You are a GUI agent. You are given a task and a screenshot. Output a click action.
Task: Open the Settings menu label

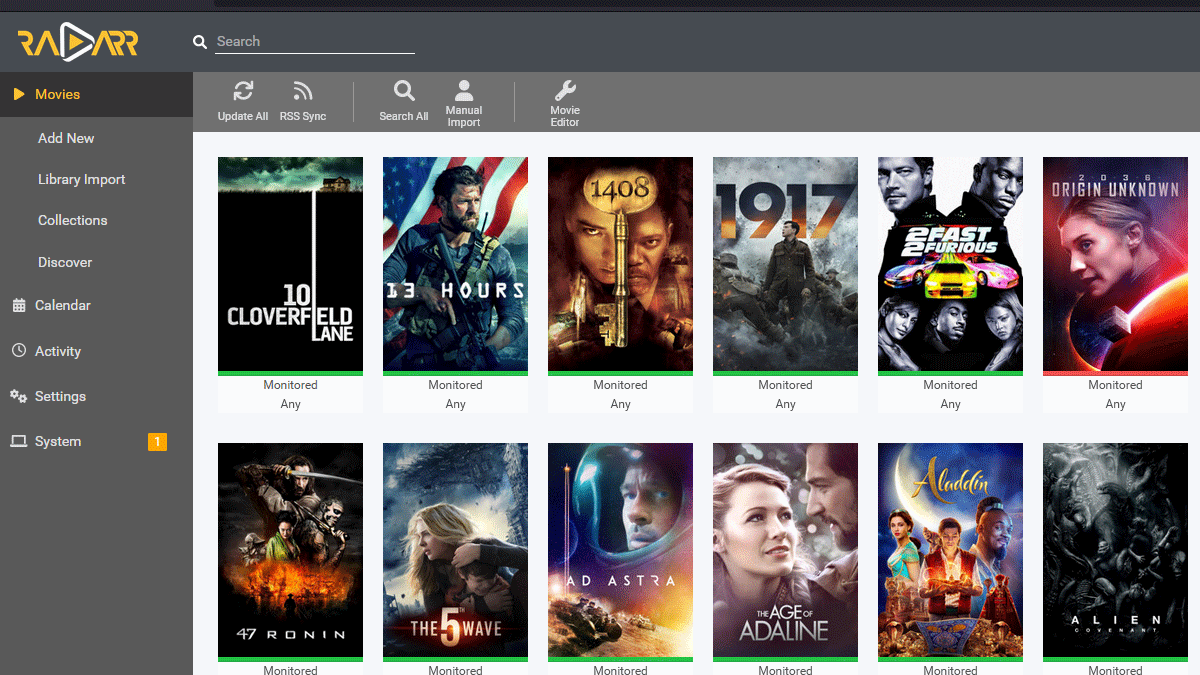pos(60,396)
